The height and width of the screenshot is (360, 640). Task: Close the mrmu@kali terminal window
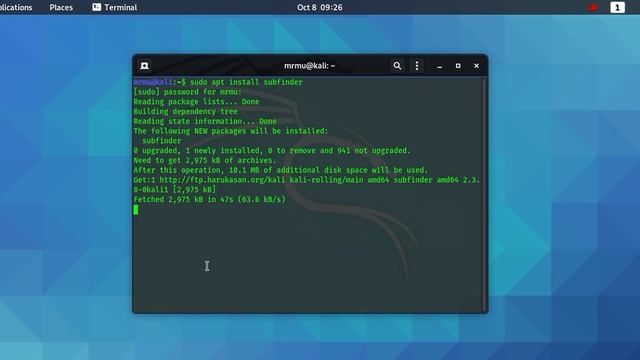coord(476,66)
